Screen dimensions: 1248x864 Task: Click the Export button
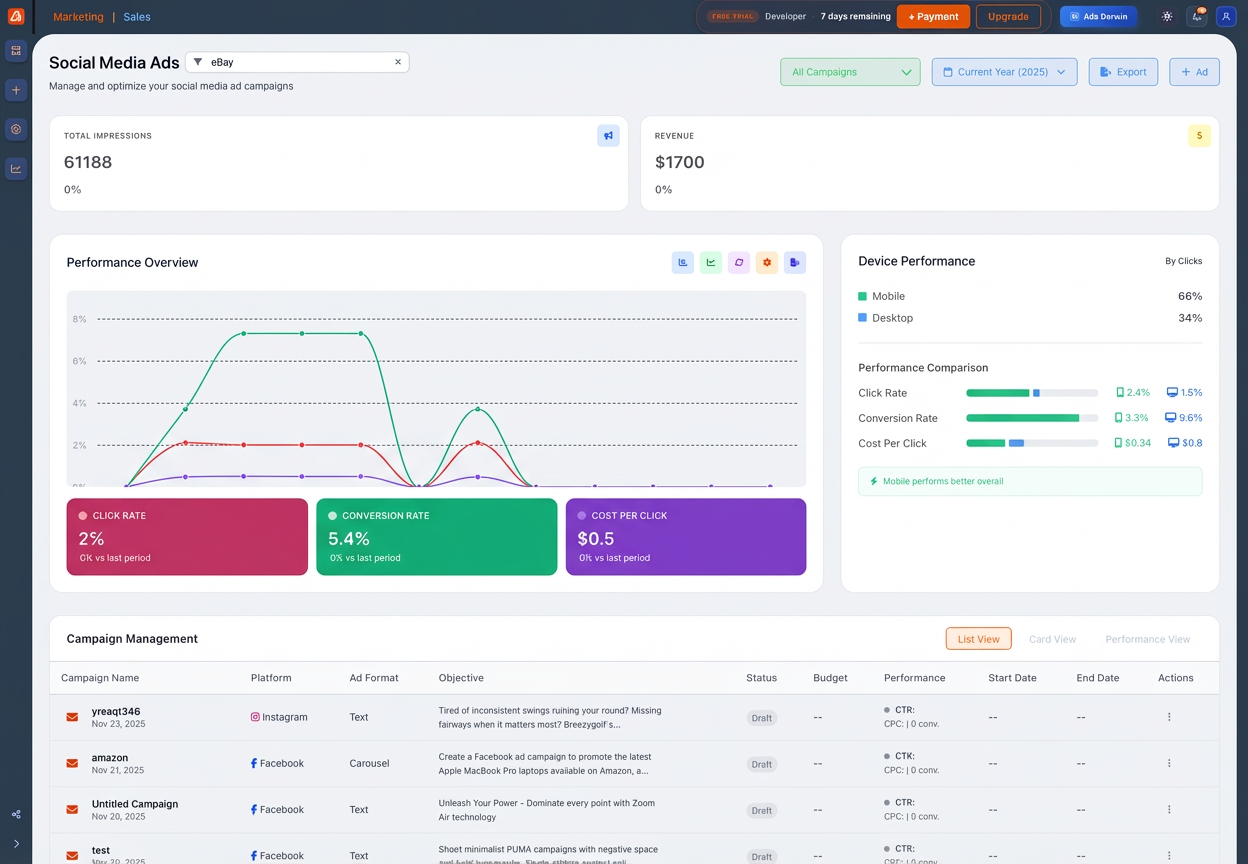[x=1123, y=72]
